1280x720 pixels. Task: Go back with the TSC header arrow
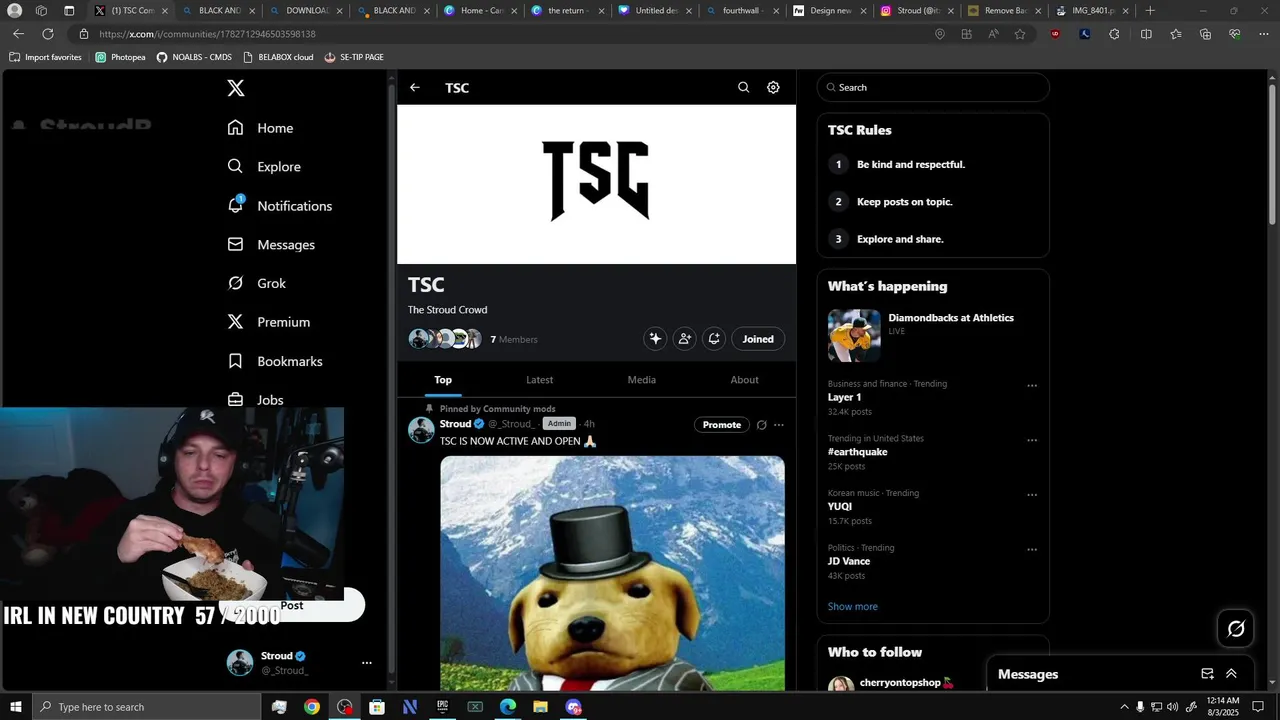click(415, 88)
